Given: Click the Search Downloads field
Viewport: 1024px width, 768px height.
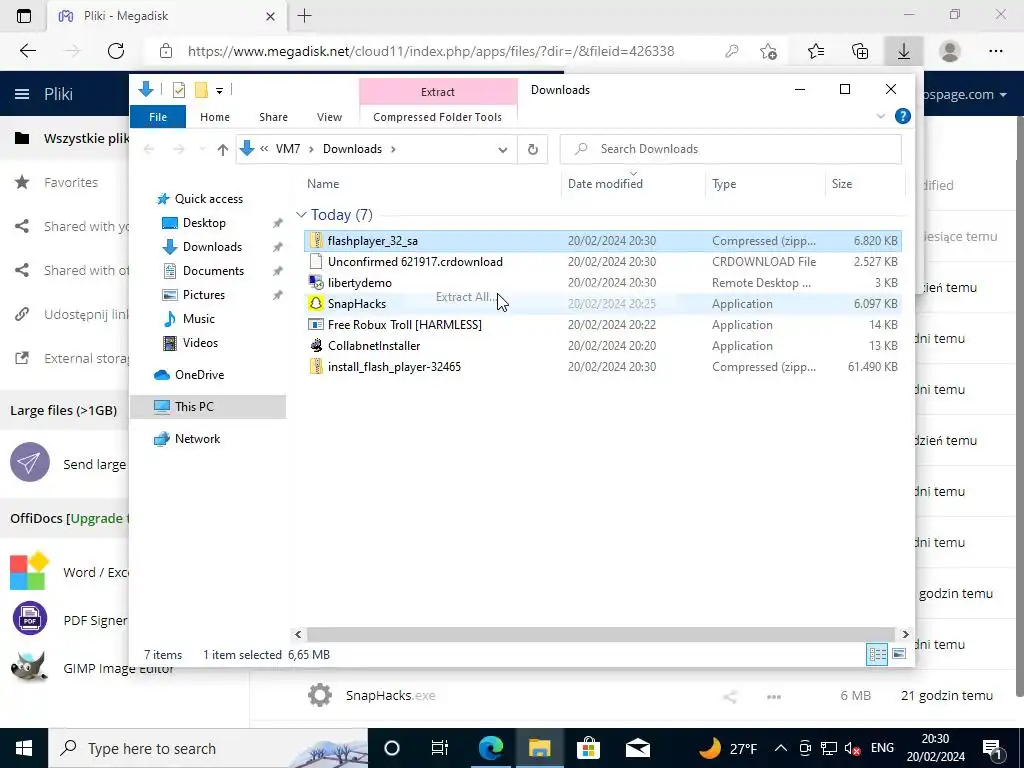Looking at the screenshot, I should (x=731, y=149).
